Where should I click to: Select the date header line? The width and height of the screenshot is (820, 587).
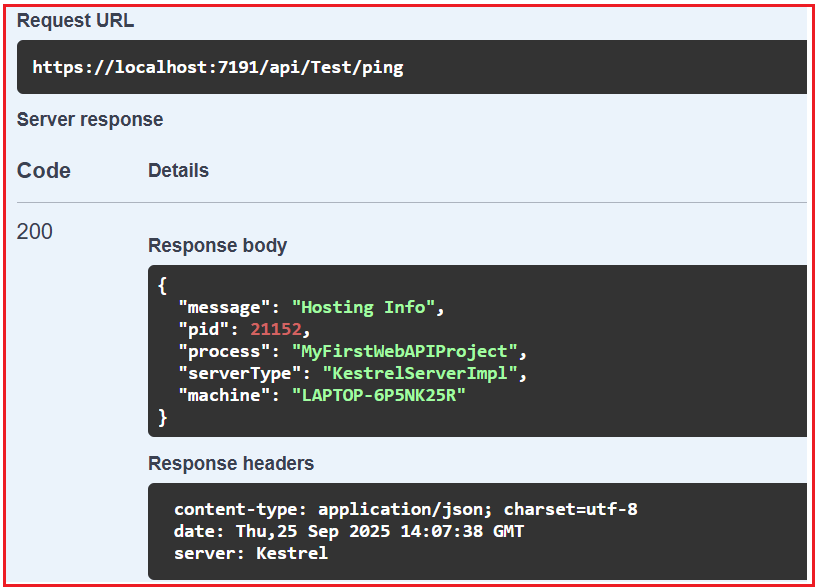tap(349, 531)
